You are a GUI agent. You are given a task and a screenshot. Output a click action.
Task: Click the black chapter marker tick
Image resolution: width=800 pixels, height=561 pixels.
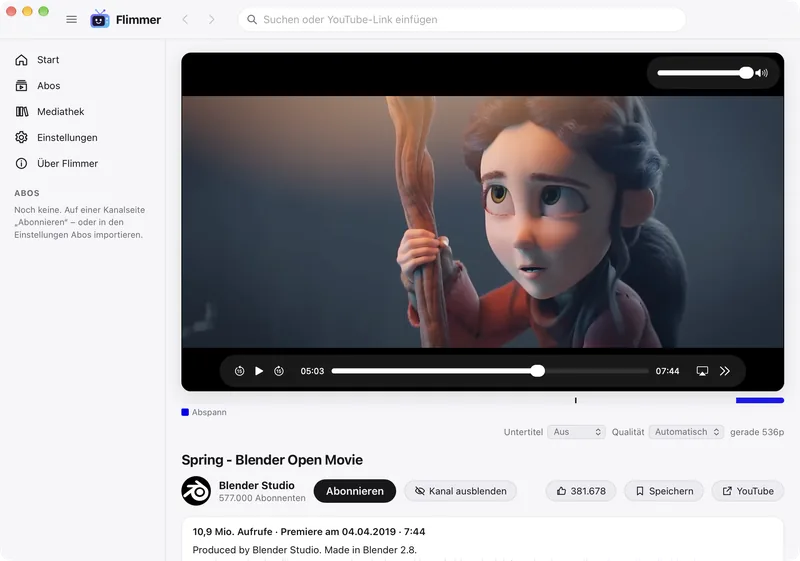coord(576,400)
